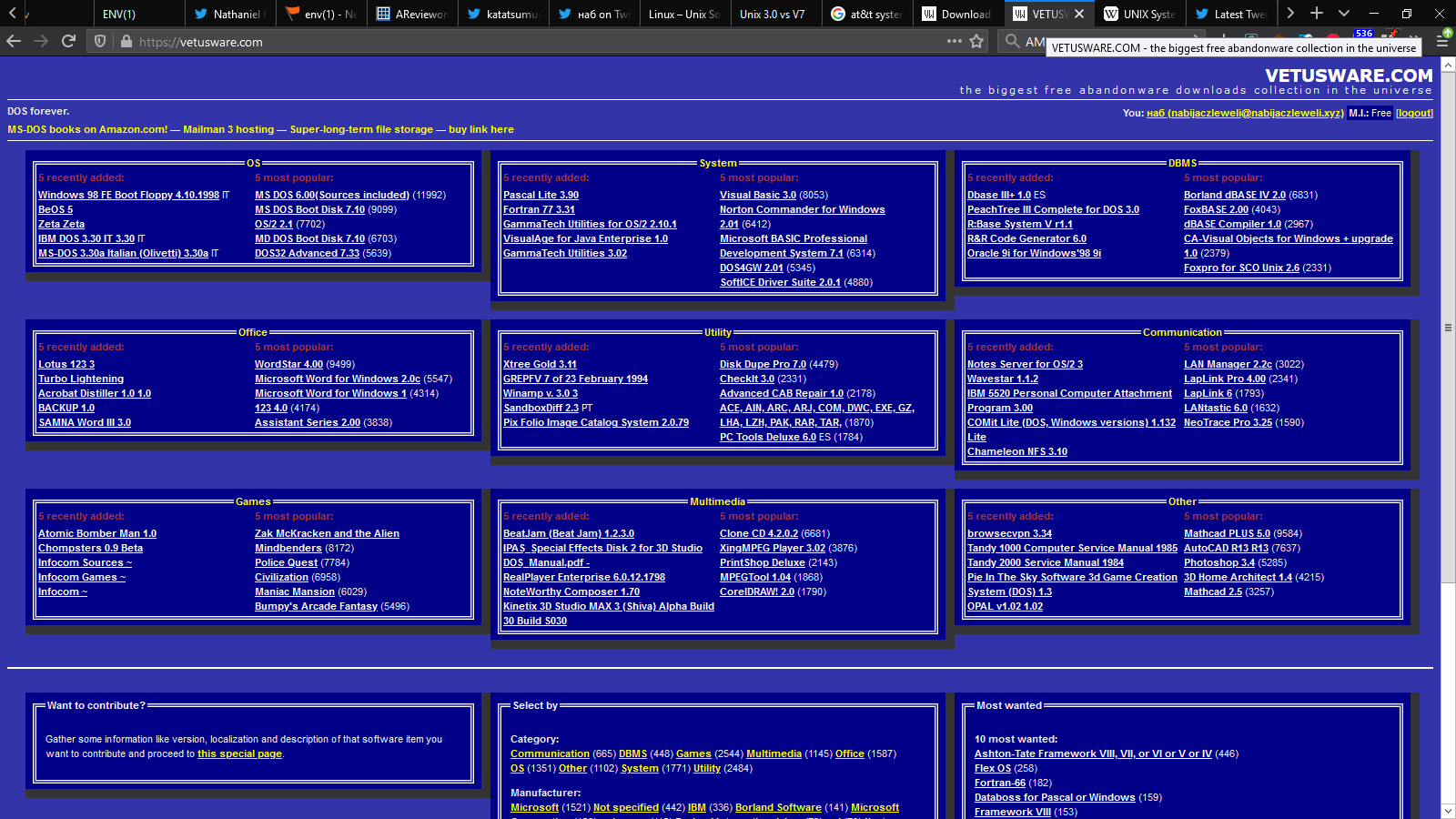
Task: Click the logout link
Action: click(x=1414, y=113)
